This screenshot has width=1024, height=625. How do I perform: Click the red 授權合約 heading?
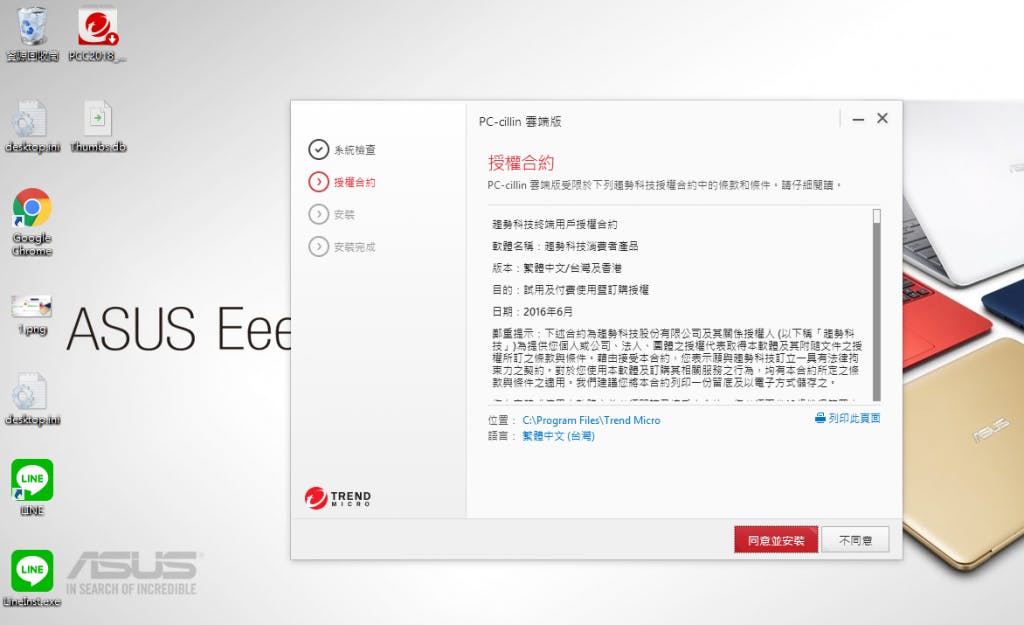pos(520,163)
